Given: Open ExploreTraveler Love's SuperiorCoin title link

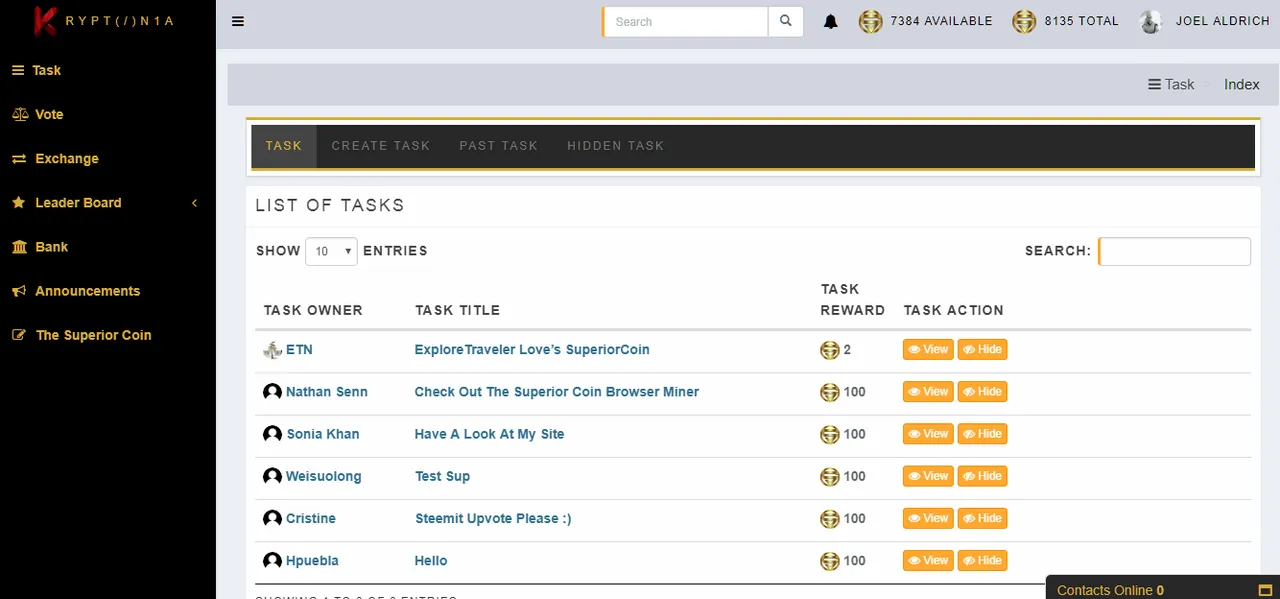Looking at the screenshot, I should tap(532, 350).
